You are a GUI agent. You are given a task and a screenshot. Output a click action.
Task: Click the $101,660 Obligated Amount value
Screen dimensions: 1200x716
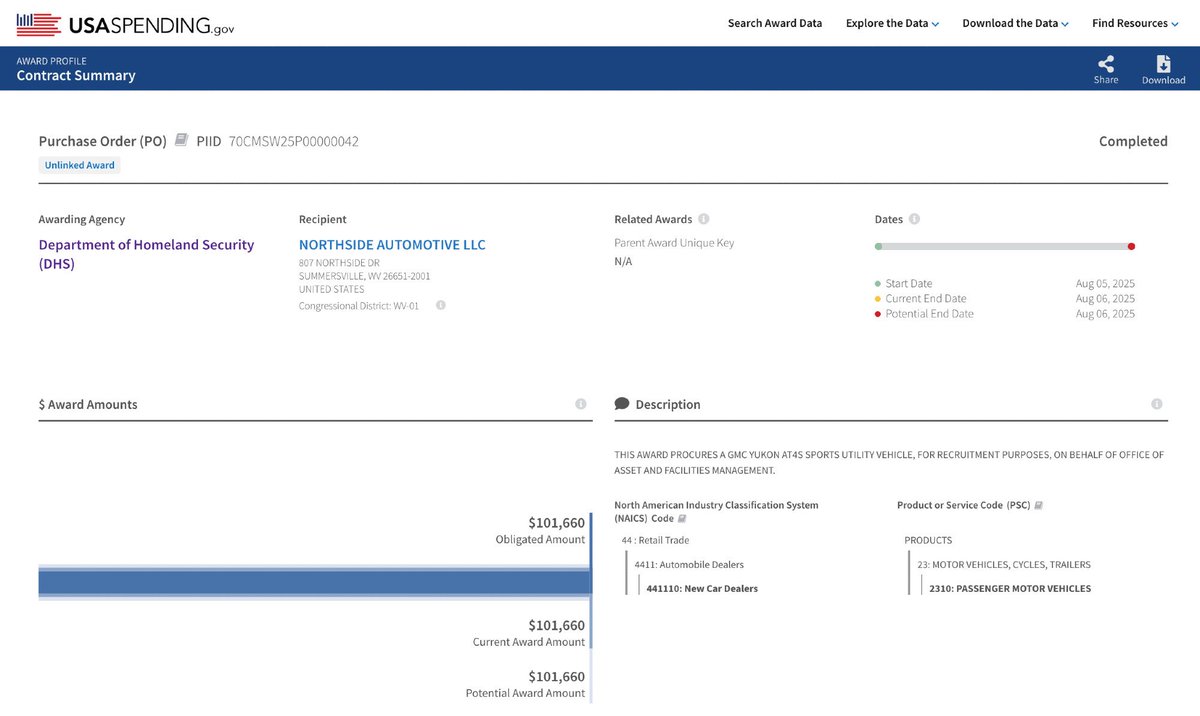click(x=556, y=522)
